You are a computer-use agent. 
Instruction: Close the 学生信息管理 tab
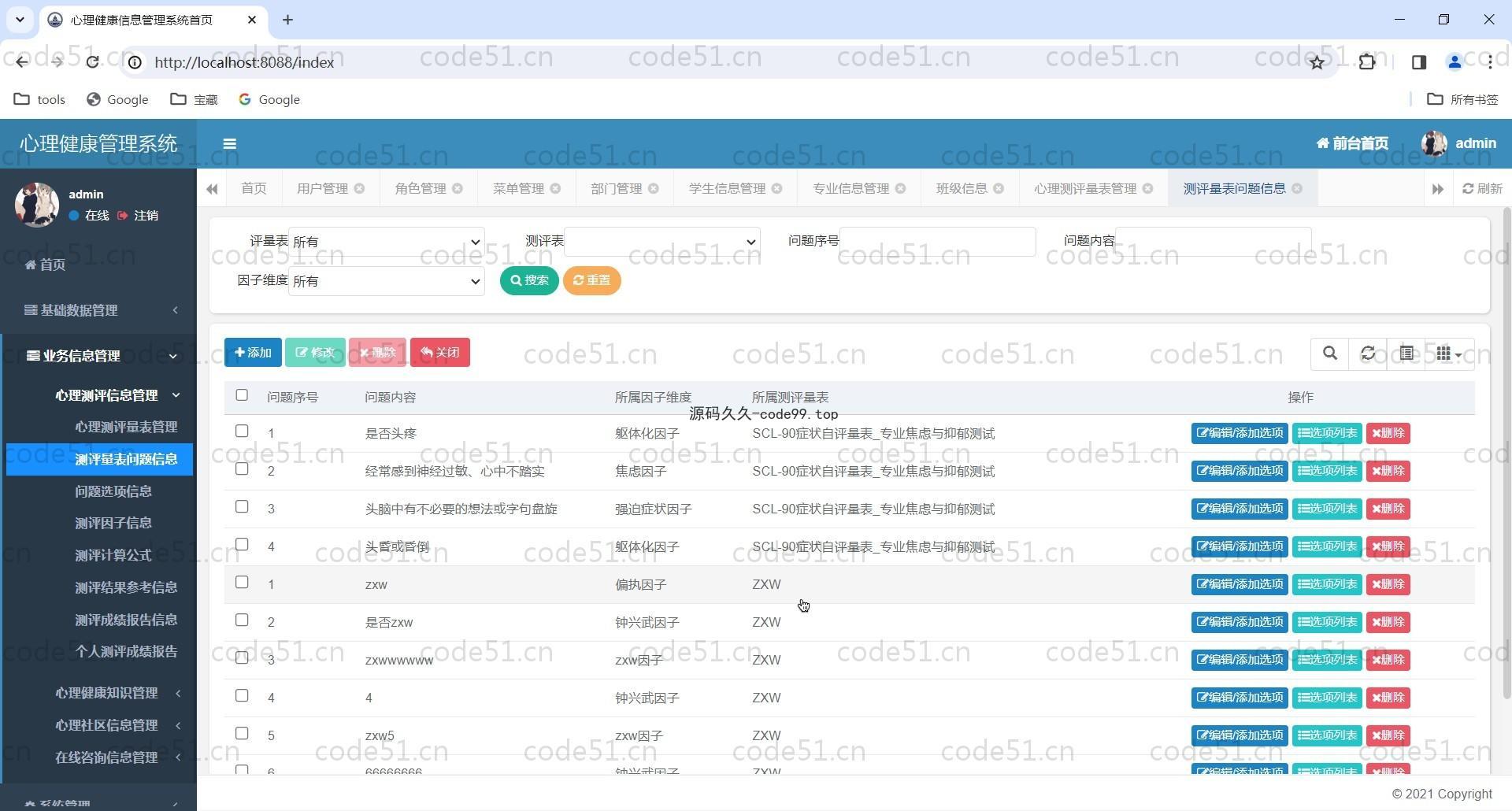pyautogui.click(x=776, y=188)
